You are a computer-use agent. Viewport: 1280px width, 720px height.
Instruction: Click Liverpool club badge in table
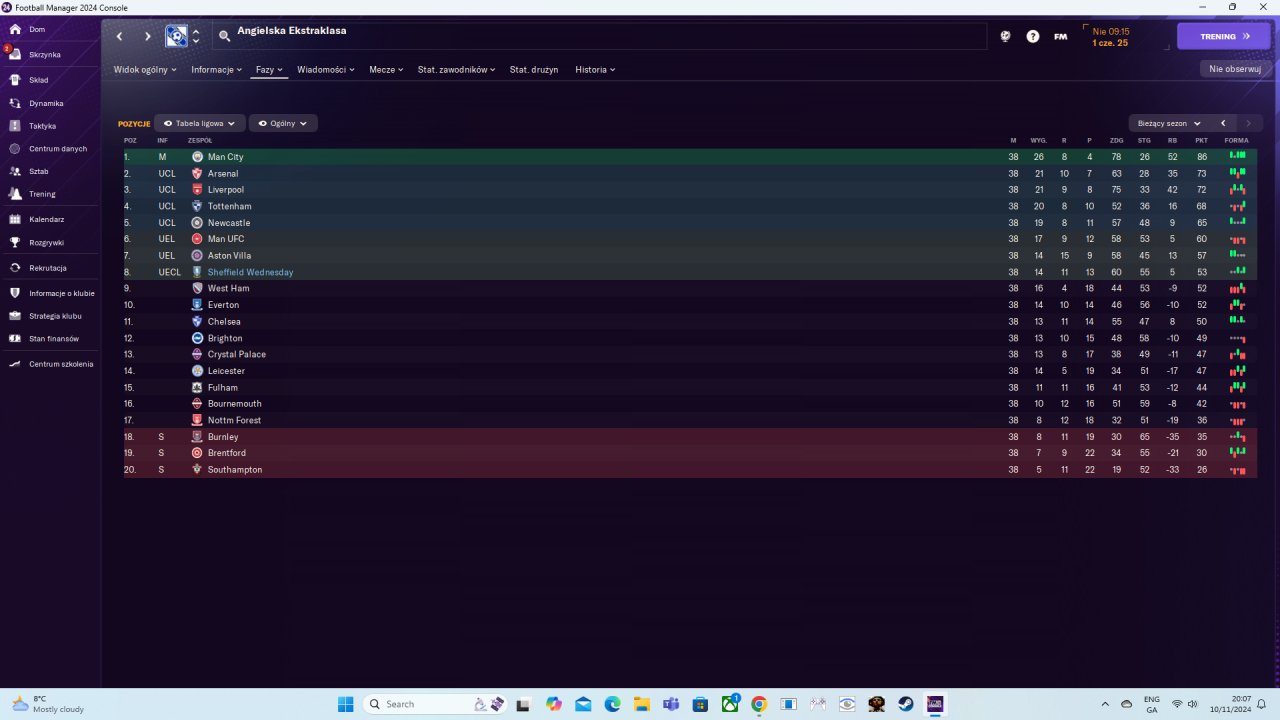(197, 190)
